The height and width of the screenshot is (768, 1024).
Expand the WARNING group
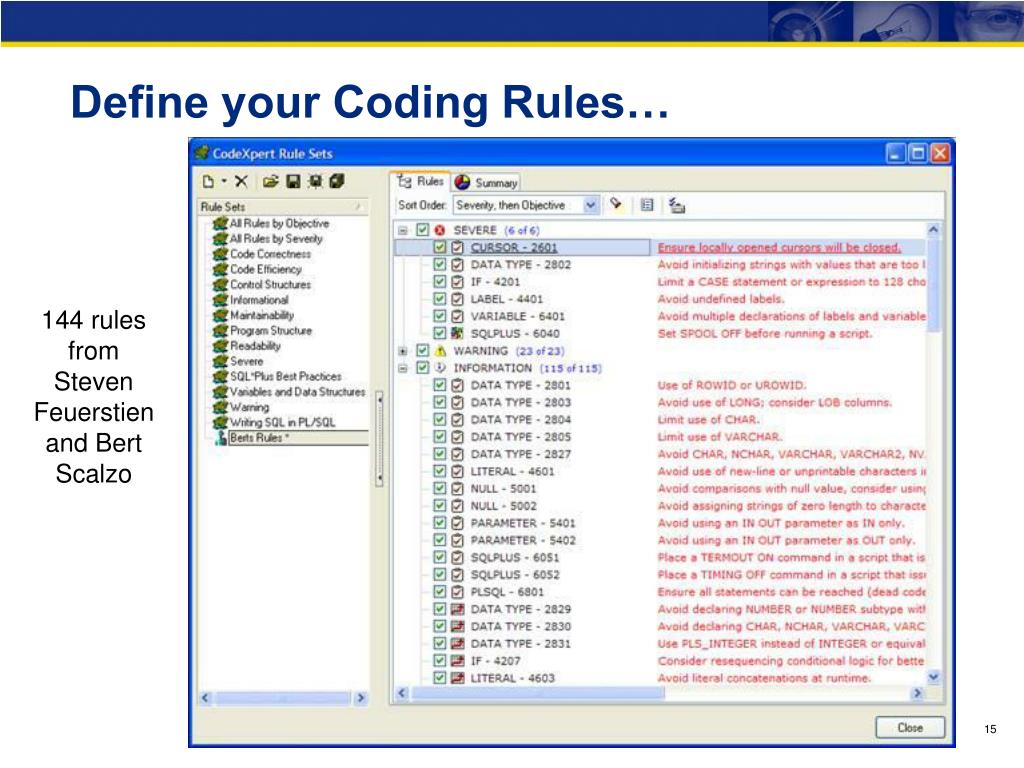coord(403,351)
